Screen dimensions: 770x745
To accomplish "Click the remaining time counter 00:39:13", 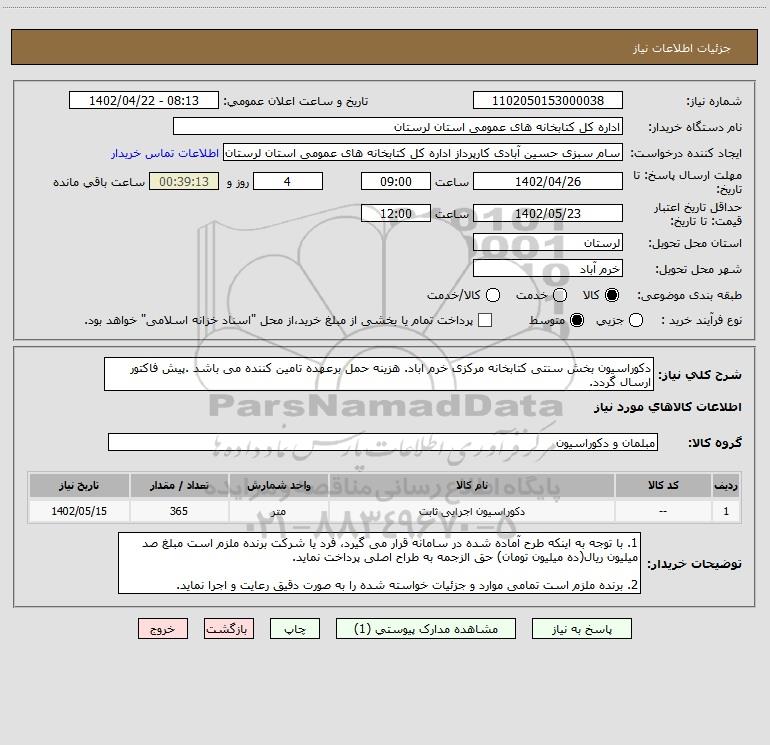I will [x=184, y=181].
